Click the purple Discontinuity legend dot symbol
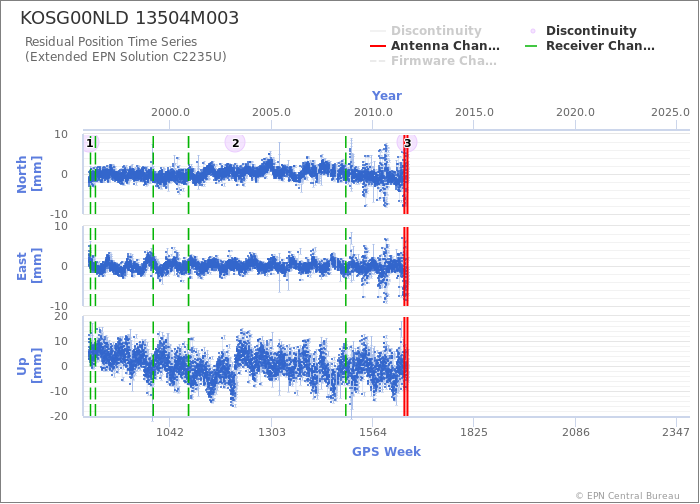 click(x=533, y=31)
